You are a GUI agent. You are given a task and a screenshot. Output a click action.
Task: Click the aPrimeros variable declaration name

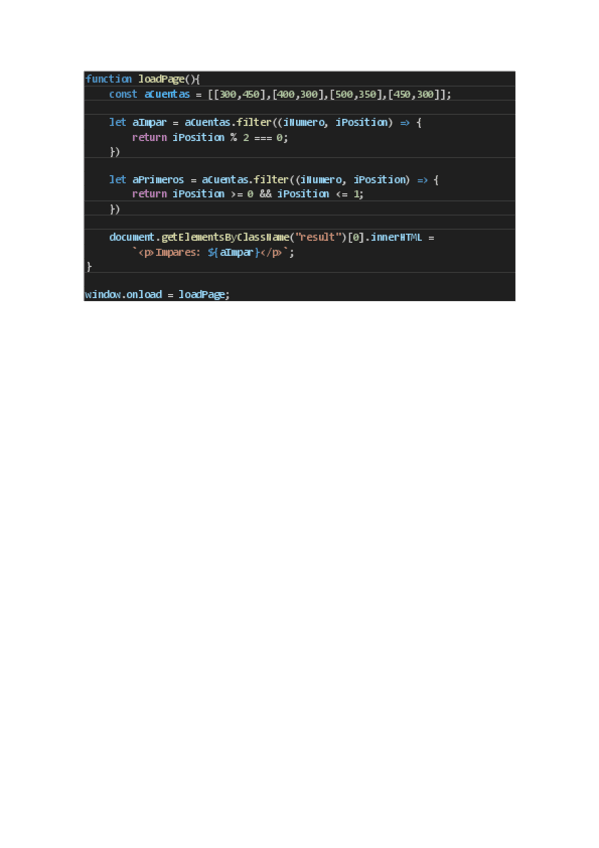(158, 180)
